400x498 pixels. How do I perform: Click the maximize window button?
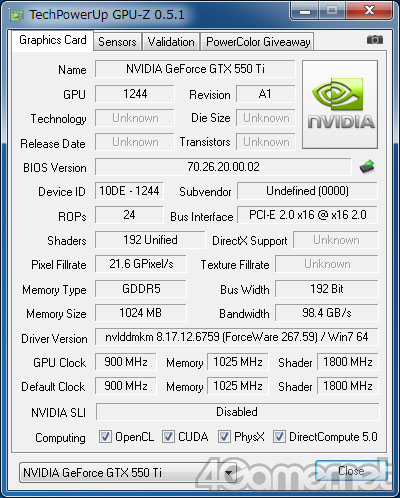(332, 11)
